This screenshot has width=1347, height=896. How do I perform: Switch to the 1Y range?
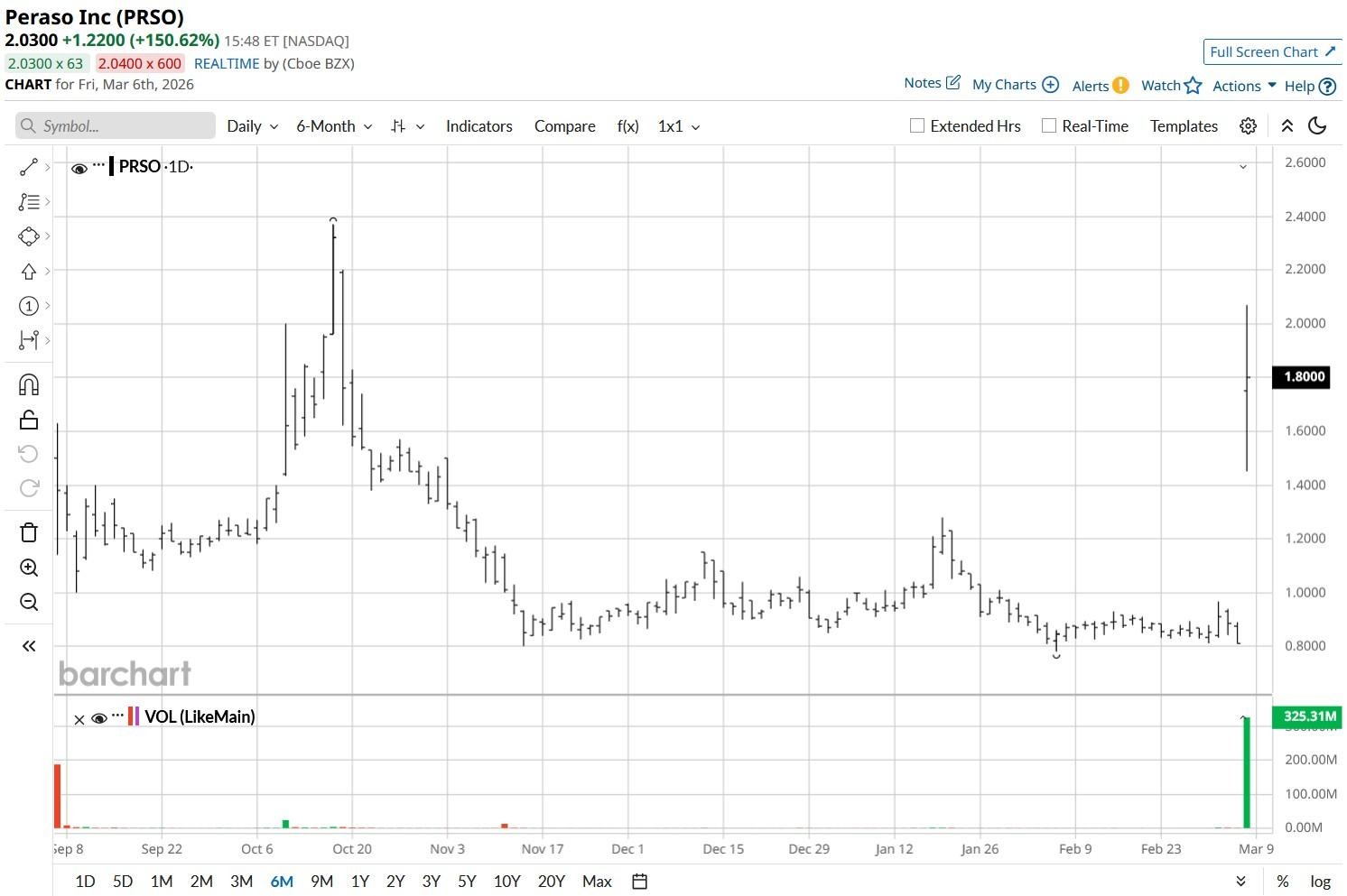(360, 882)
